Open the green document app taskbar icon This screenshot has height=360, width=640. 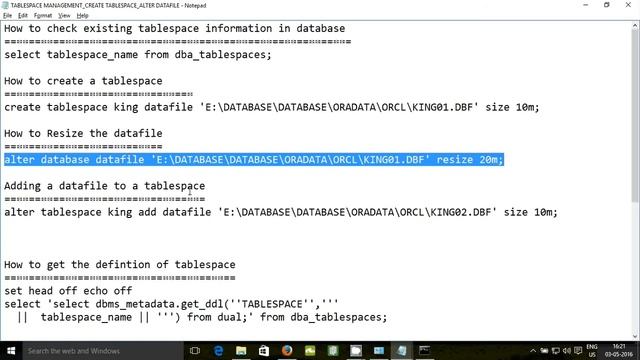[333, 351]
